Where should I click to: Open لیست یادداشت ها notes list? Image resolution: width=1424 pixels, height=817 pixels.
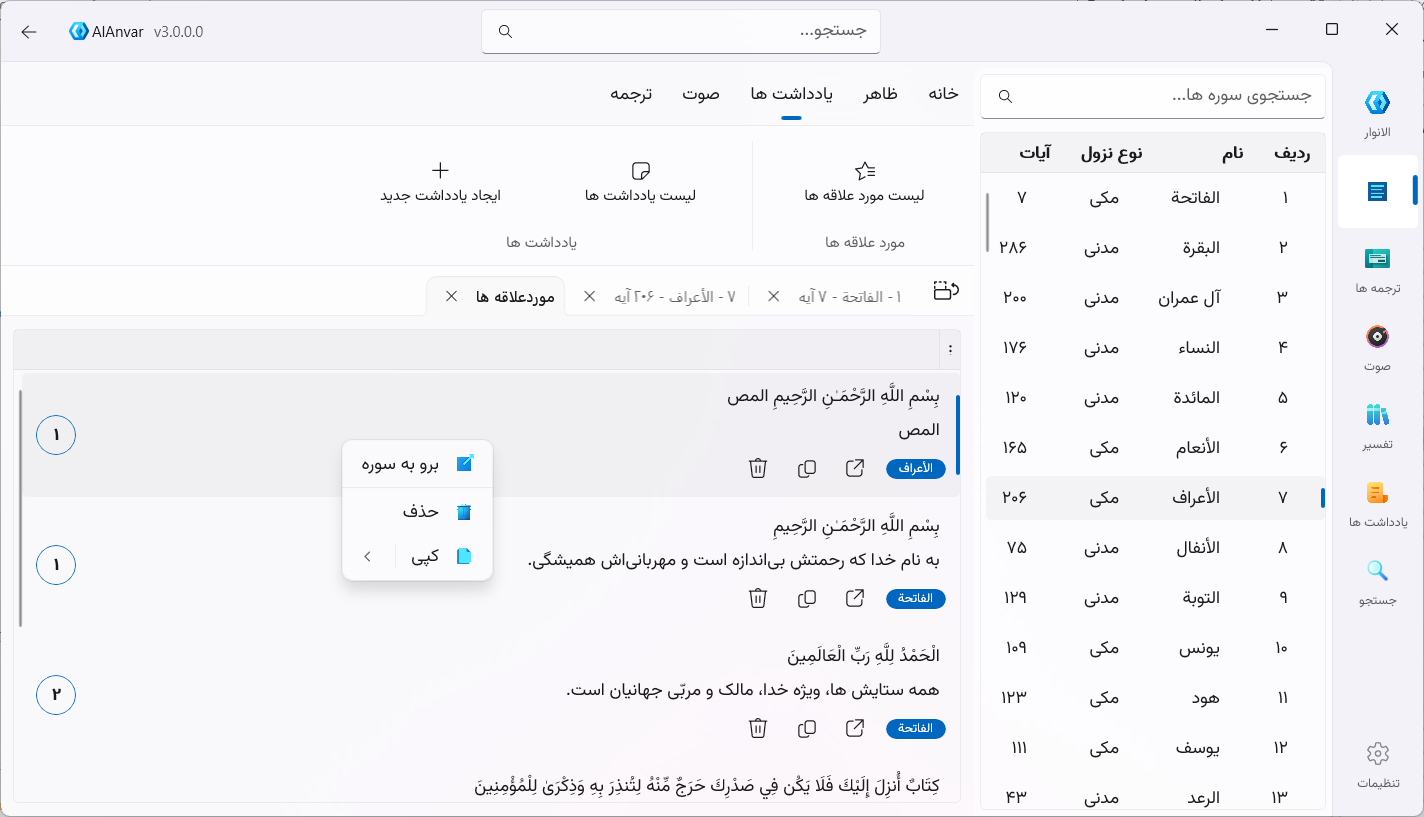pyautogui.click(x=640, y=182)
